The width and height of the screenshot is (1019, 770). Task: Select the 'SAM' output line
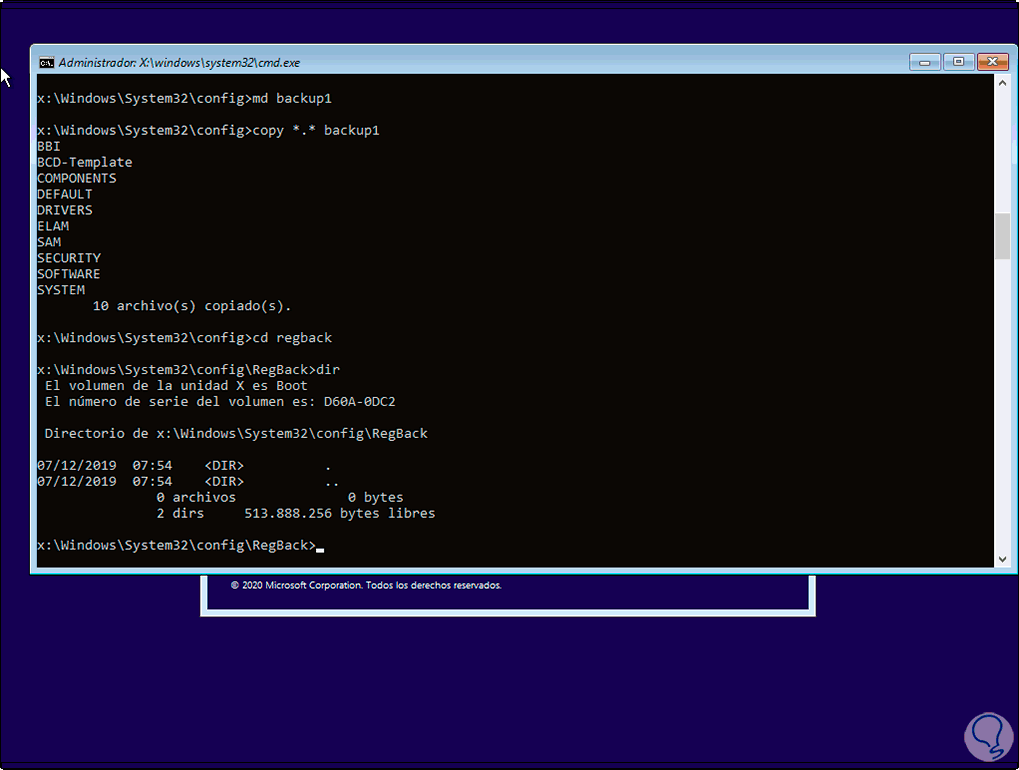[49, 242]
